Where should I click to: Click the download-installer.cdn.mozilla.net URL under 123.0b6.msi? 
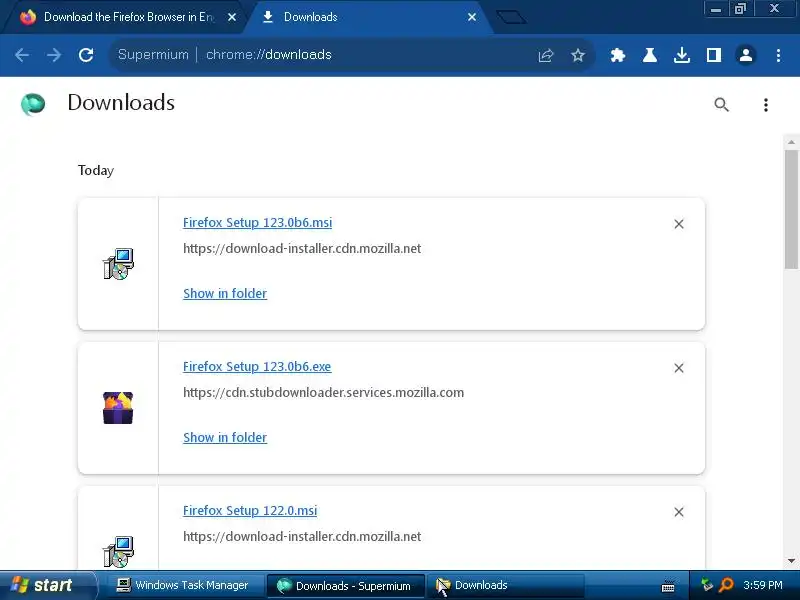coord(302,248)
